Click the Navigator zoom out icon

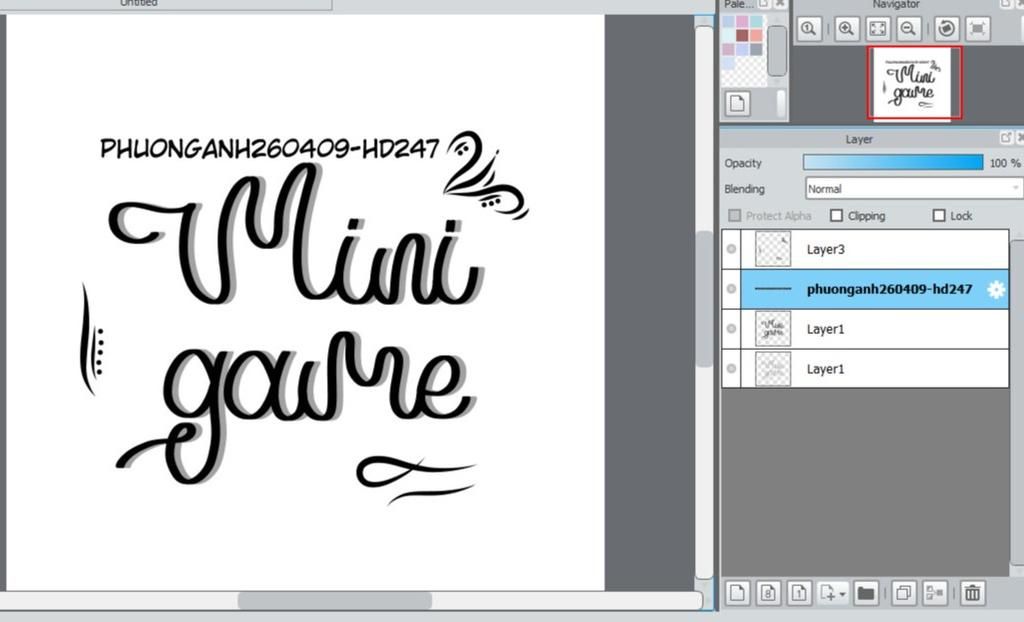pyautogui.click(x=908, y=29)
